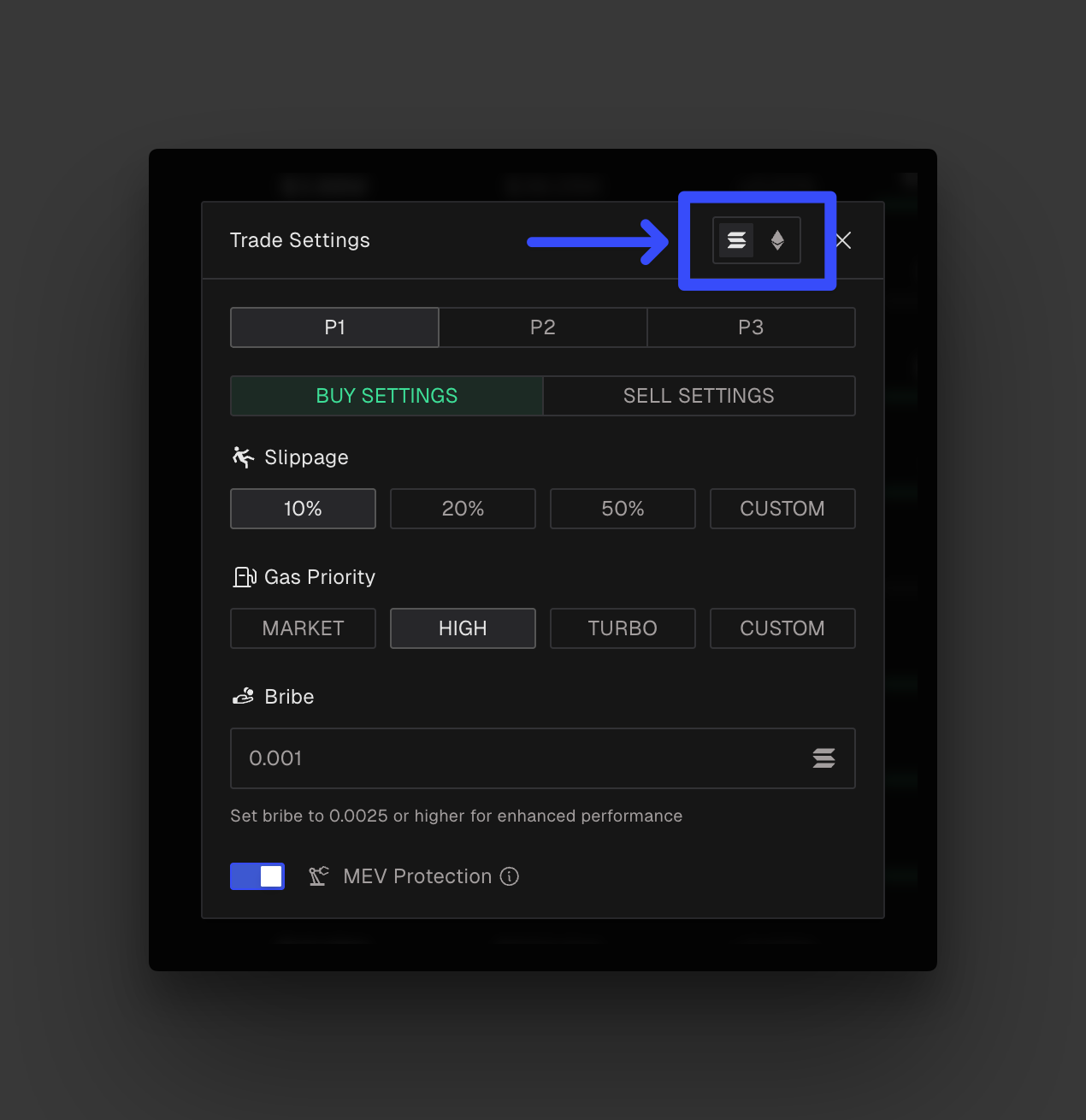Set slippage to 20%
This screenshot has height=1120, width=1086.
click(463, 509)
